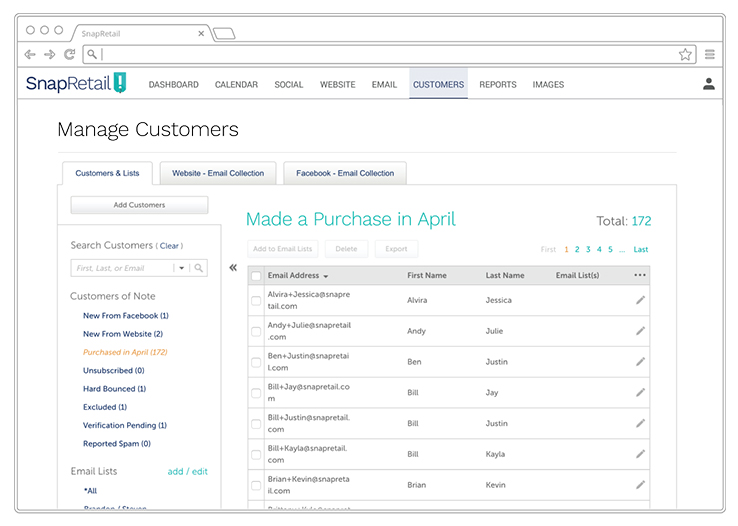Screen dimensions: 738x526
Task: Close the SnapRetail browser tab
Action: 201,33
